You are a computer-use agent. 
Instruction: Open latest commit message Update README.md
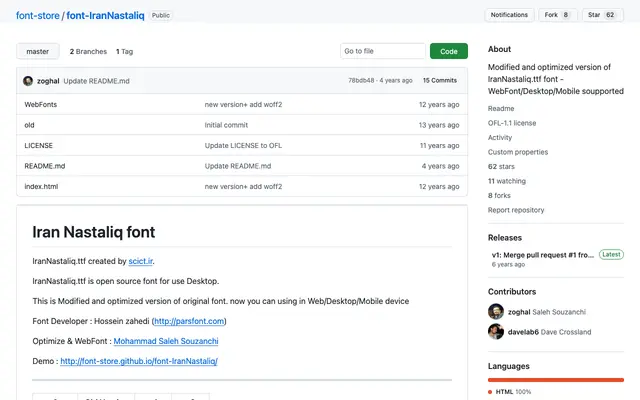click(96, 81)
